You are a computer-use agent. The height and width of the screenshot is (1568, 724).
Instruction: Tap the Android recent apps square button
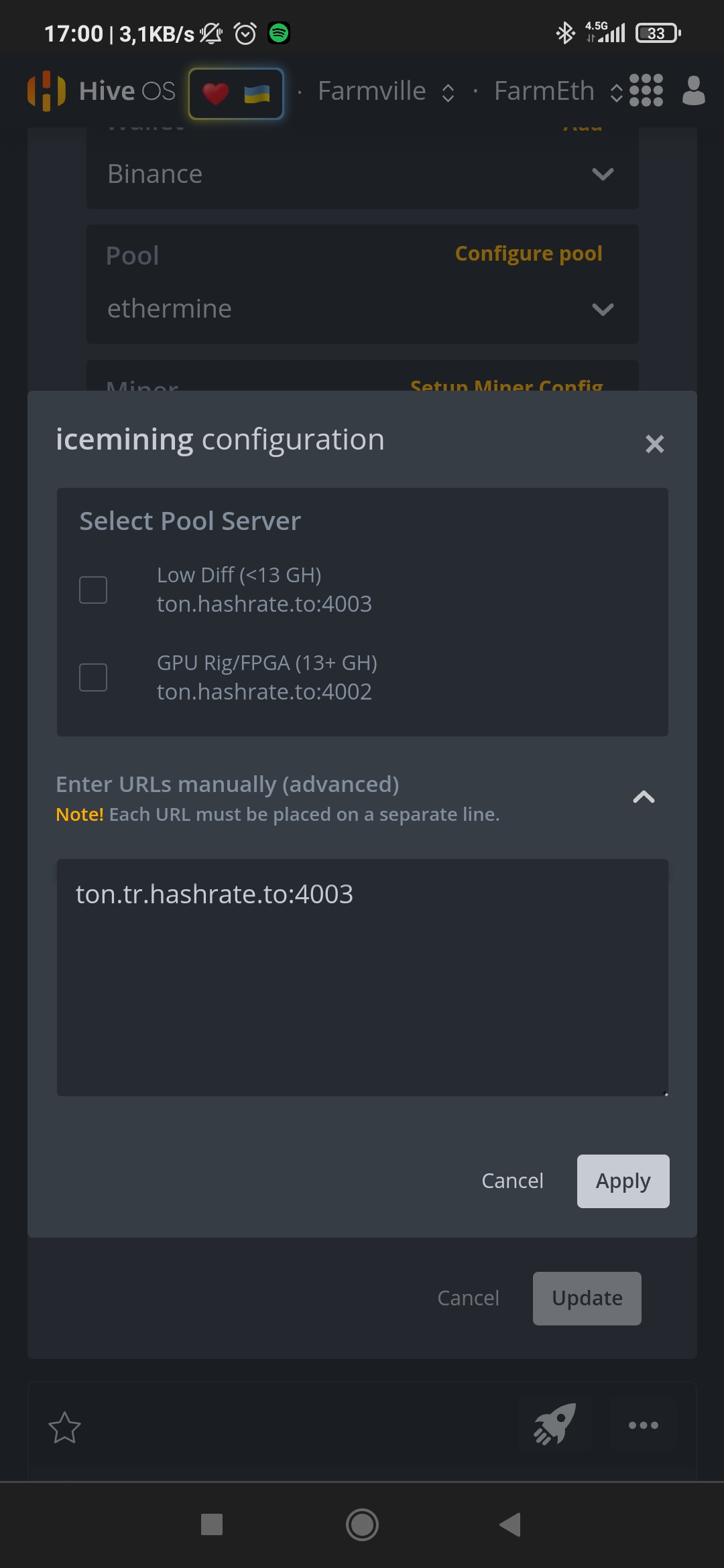point(212,1524)
